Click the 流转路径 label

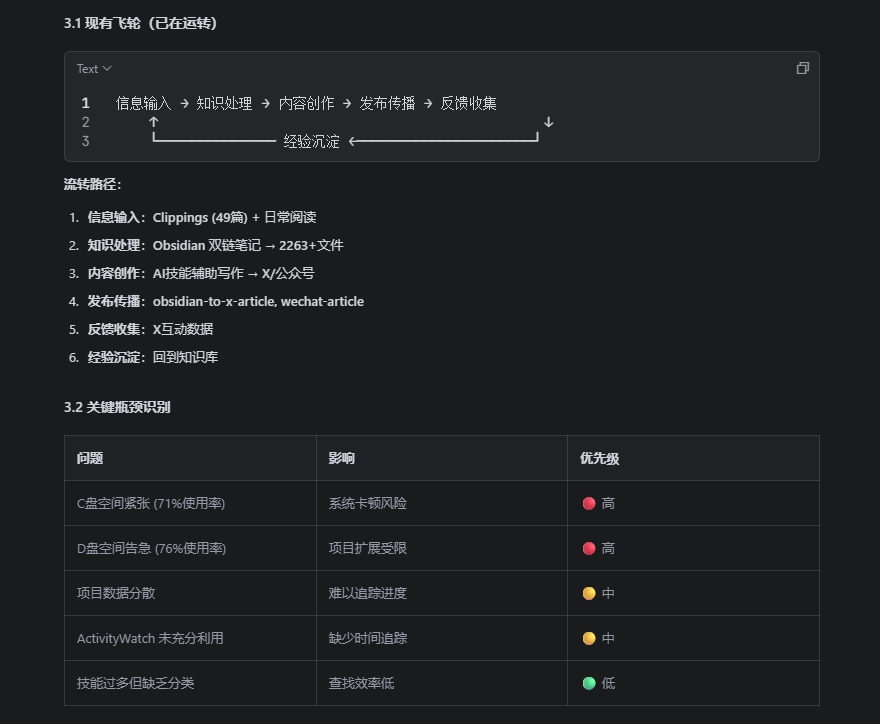pos(93,184)
